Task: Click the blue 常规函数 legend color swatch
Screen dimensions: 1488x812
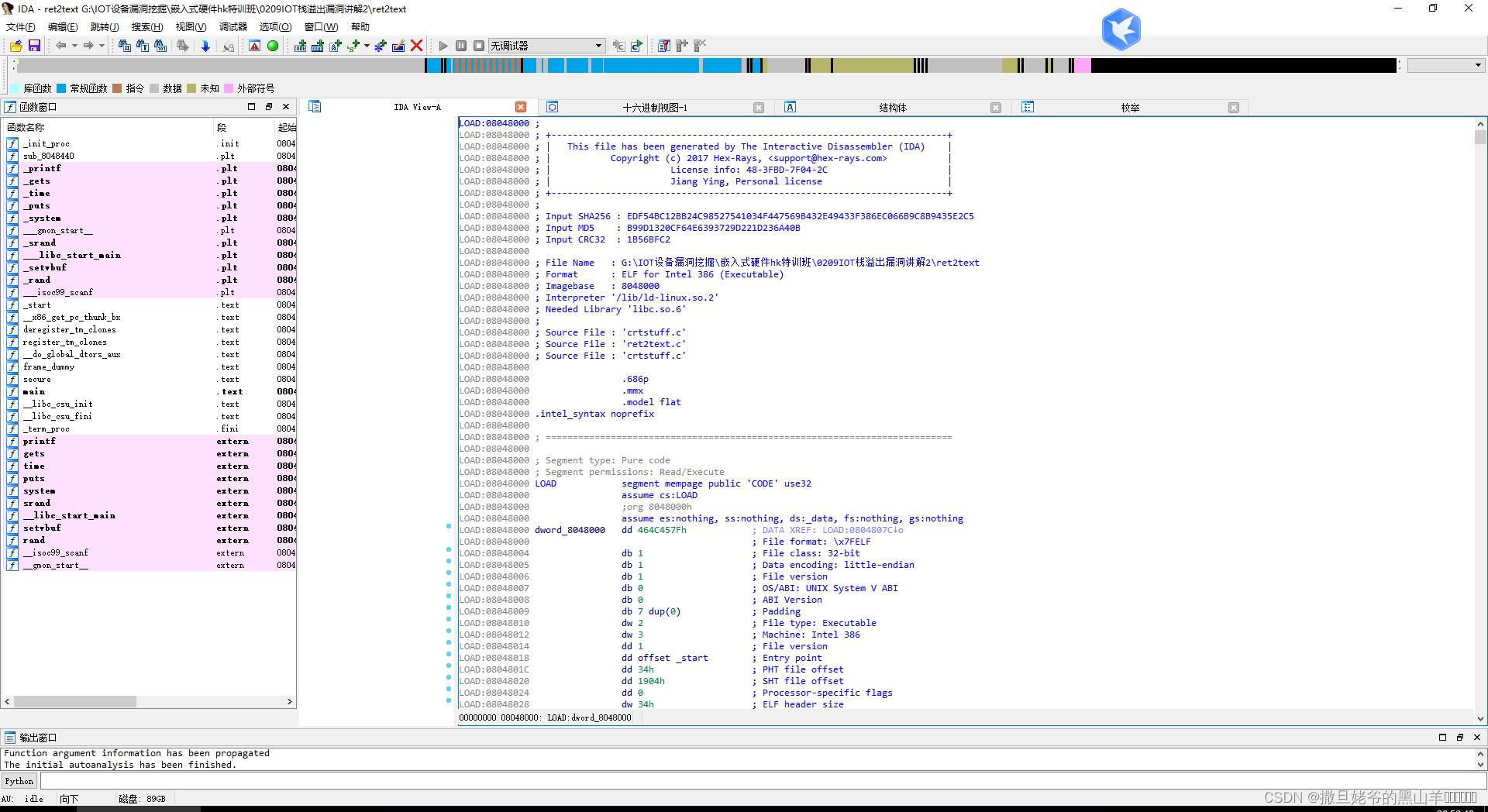Action: [x=62, y=88]
